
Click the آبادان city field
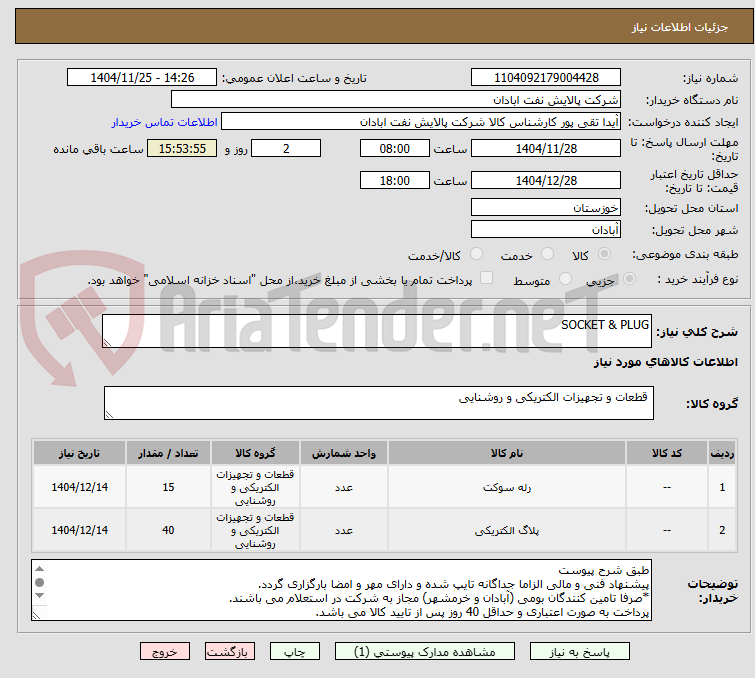point(546,230)
